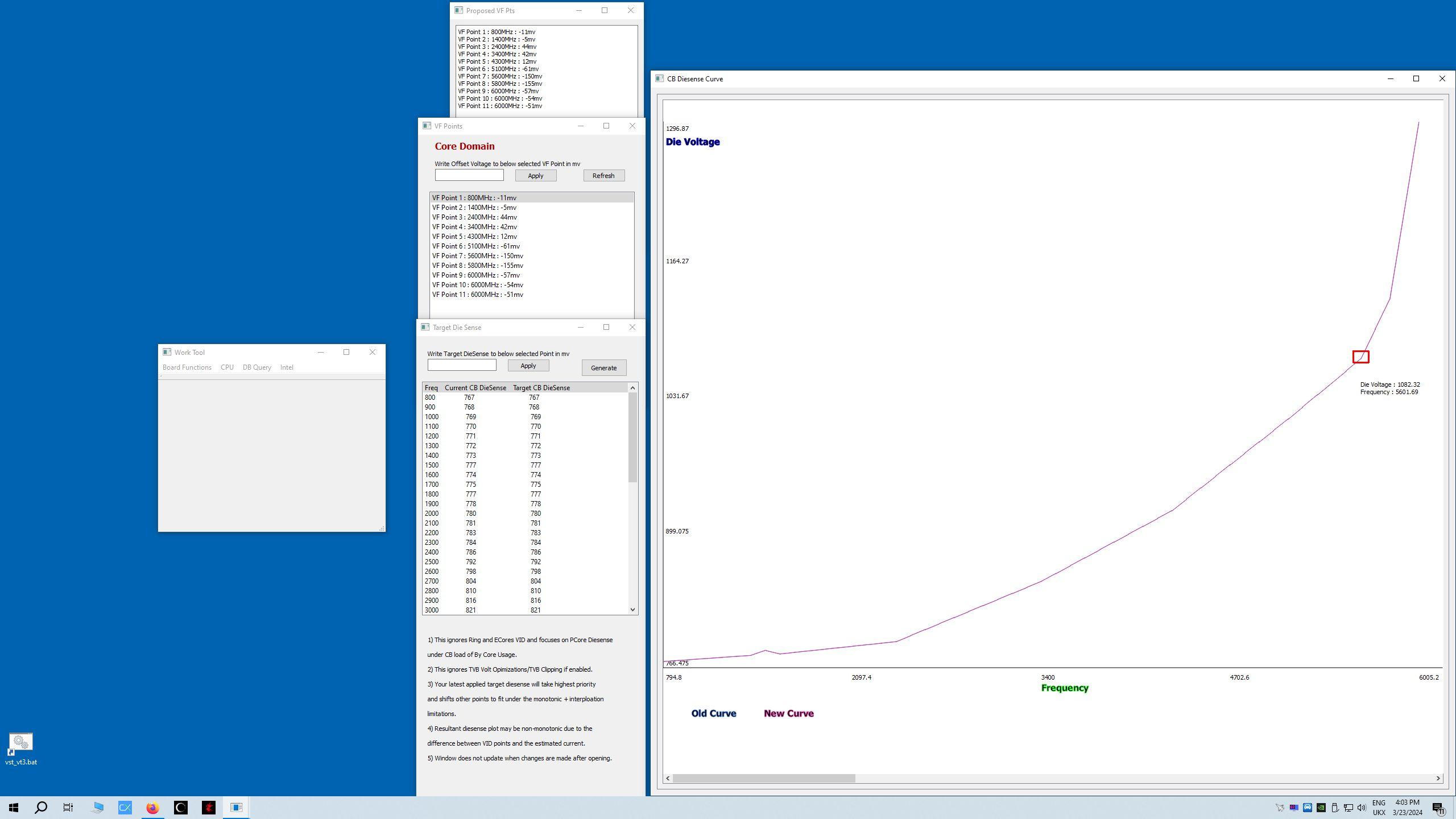The height and width of the screenshot is (819, 1456).
Task: Click the red MSI dragon taskbar icon
Action: click(x=208, y=808)
